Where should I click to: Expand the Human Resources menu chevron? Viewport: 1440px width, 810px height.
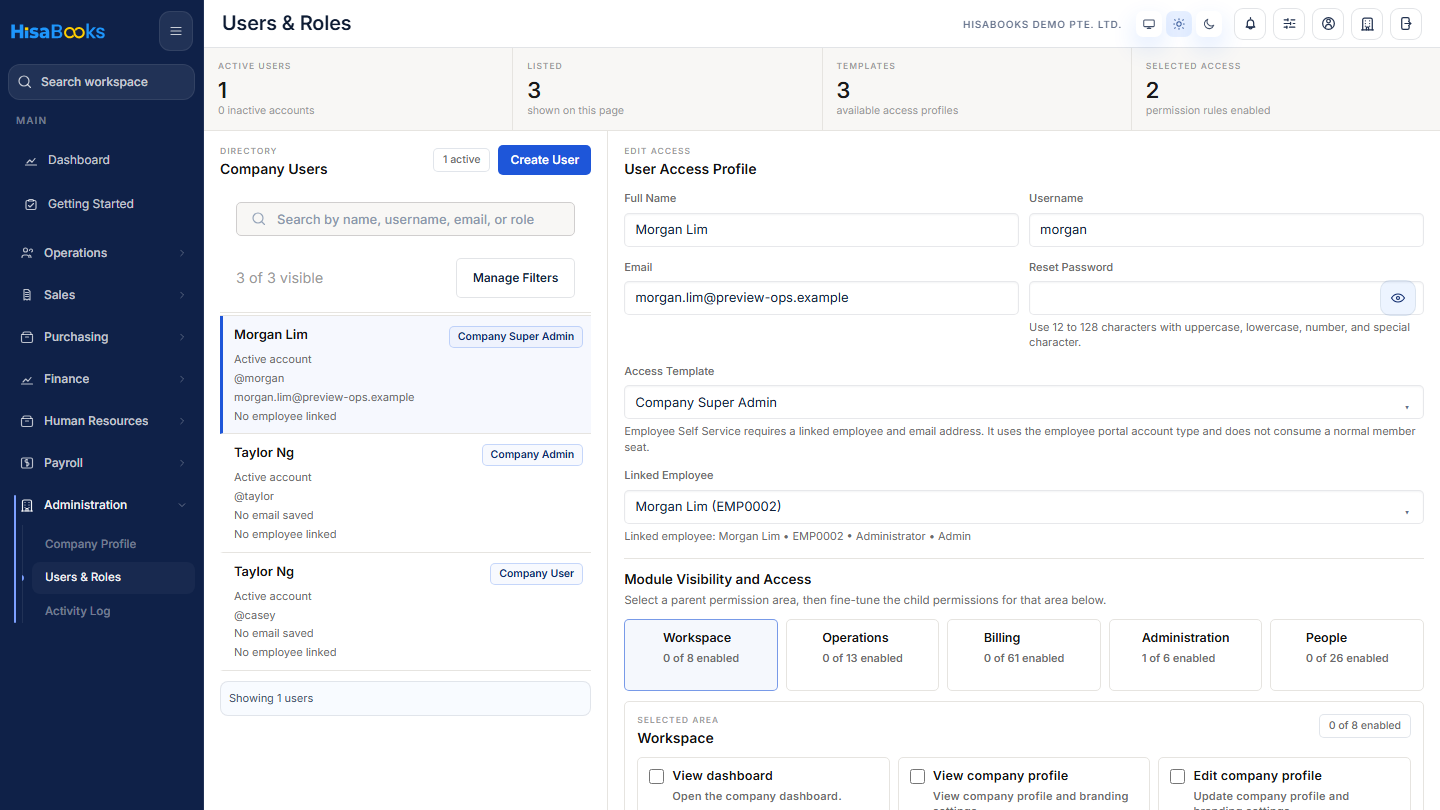182,421
